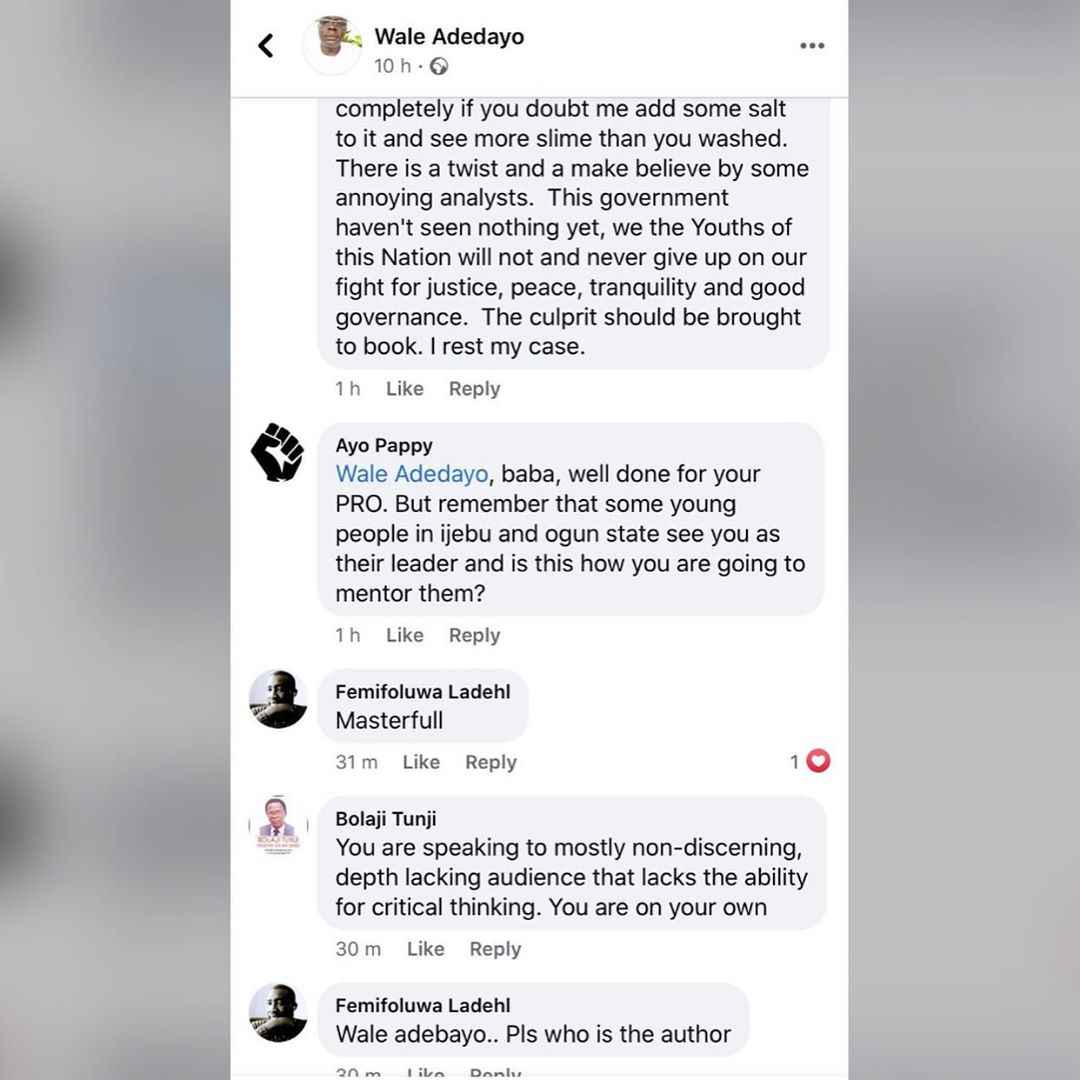This screenshot has height=1080, width=1080.
Task: Open Femifoluwa Ladehl's avatar beside the Masterfull comment
Action: point(278,698)
